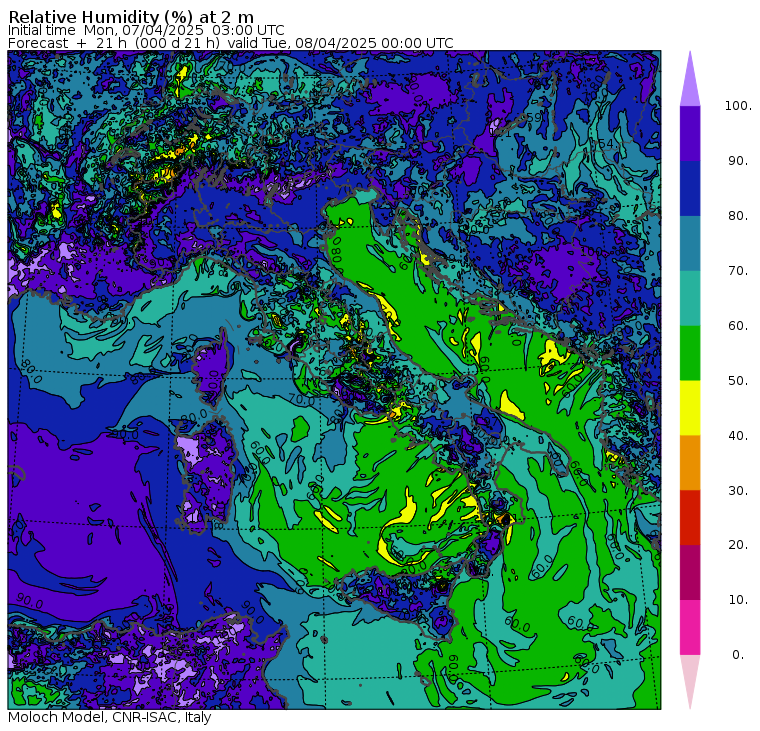Click the "20." legend label

(738, 545)
